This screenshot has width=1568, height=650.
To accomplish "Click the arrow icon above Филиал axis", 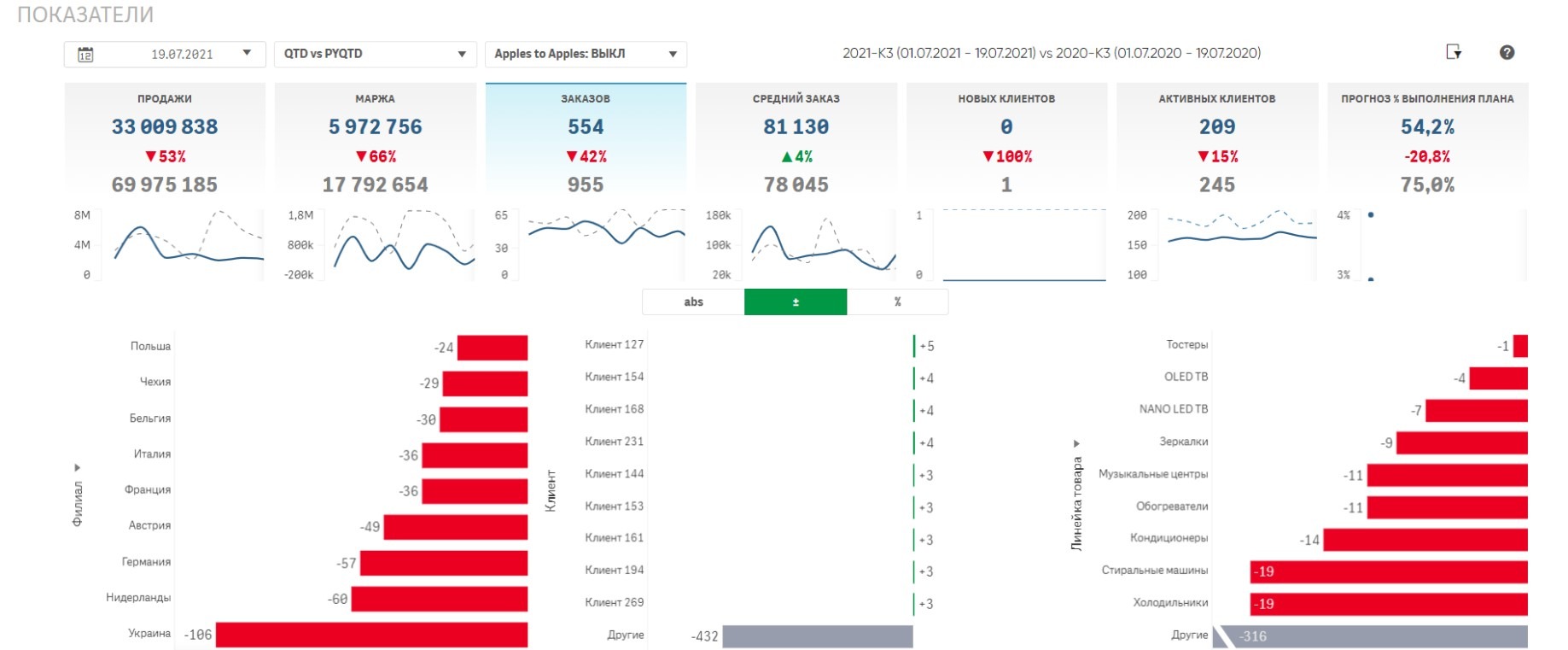I will point(77,467).
